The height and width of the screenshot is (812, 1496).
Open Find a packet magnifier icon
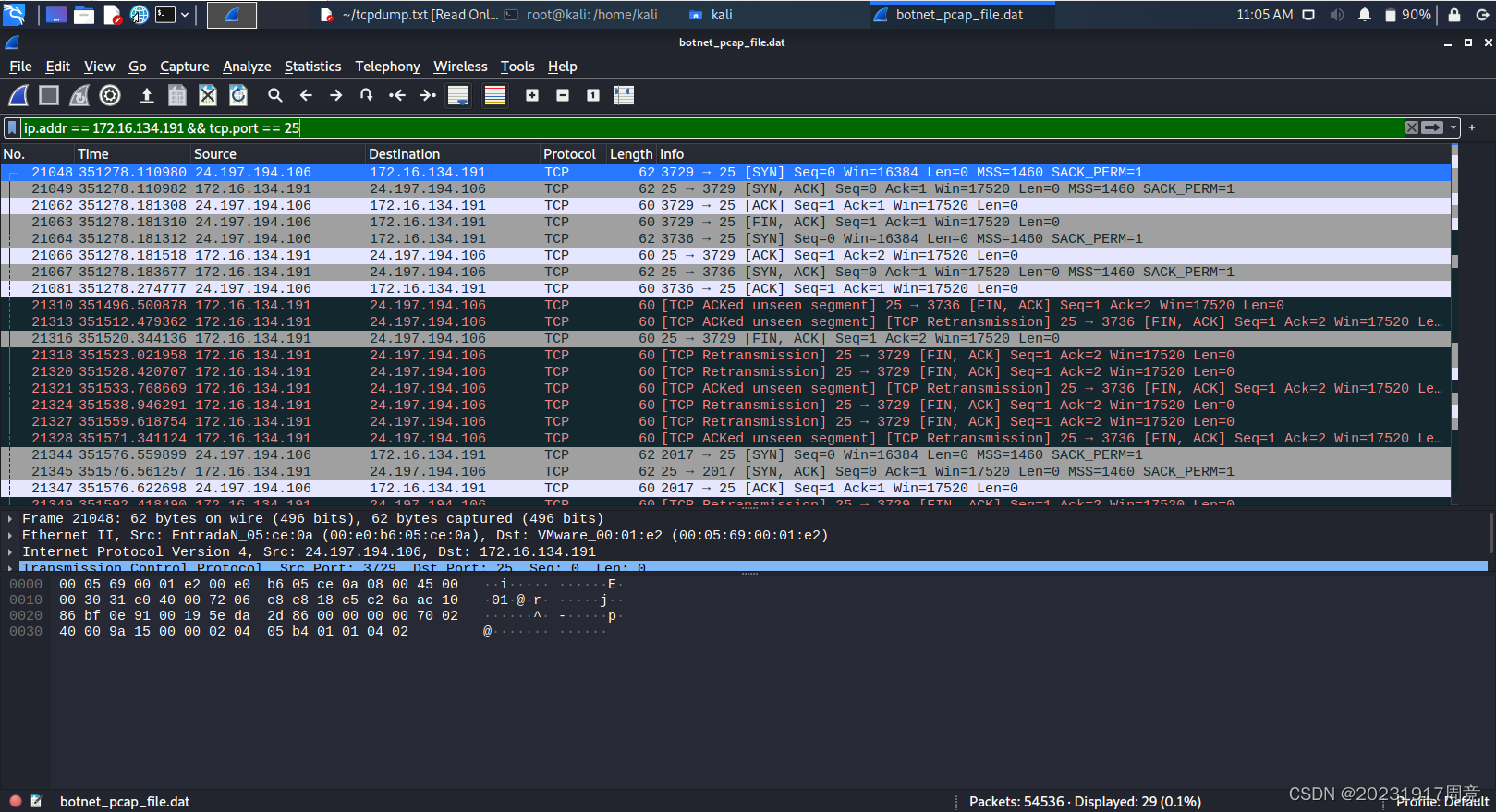click(275, 95)
